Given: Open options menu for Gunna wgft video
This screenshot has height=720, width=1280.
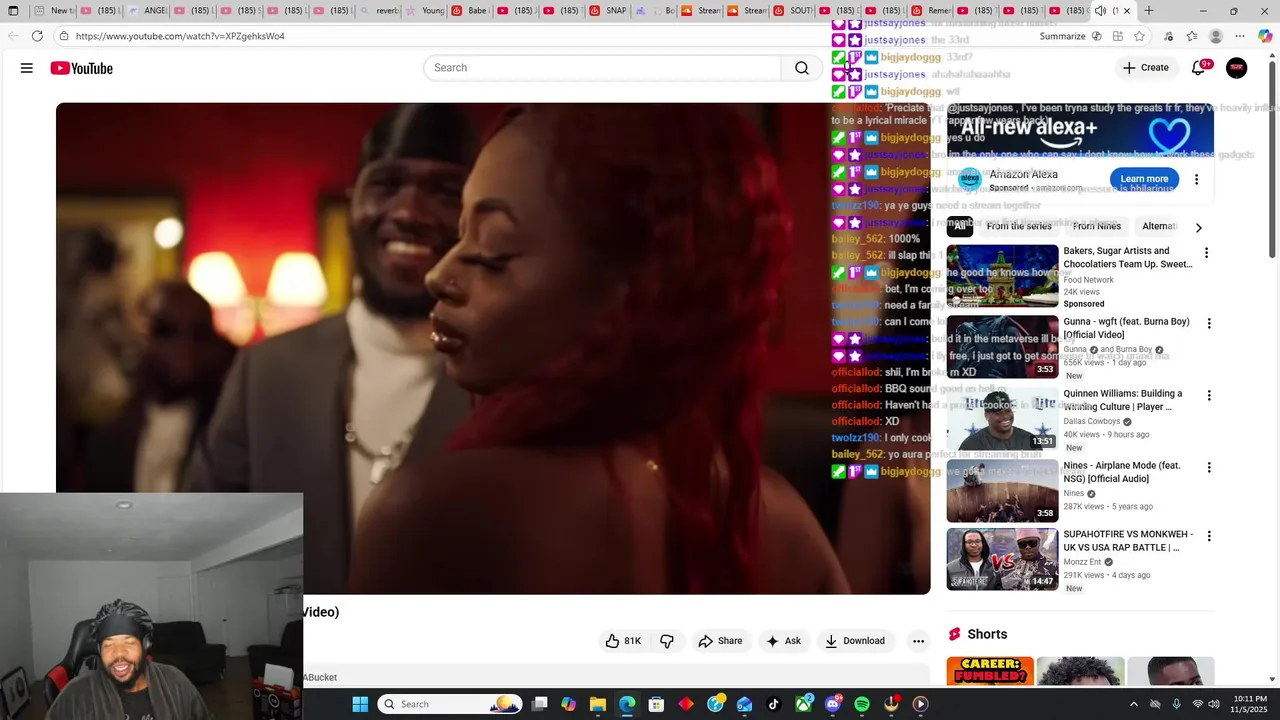Looking at the screenshot, I should [x=1209, y=324].
